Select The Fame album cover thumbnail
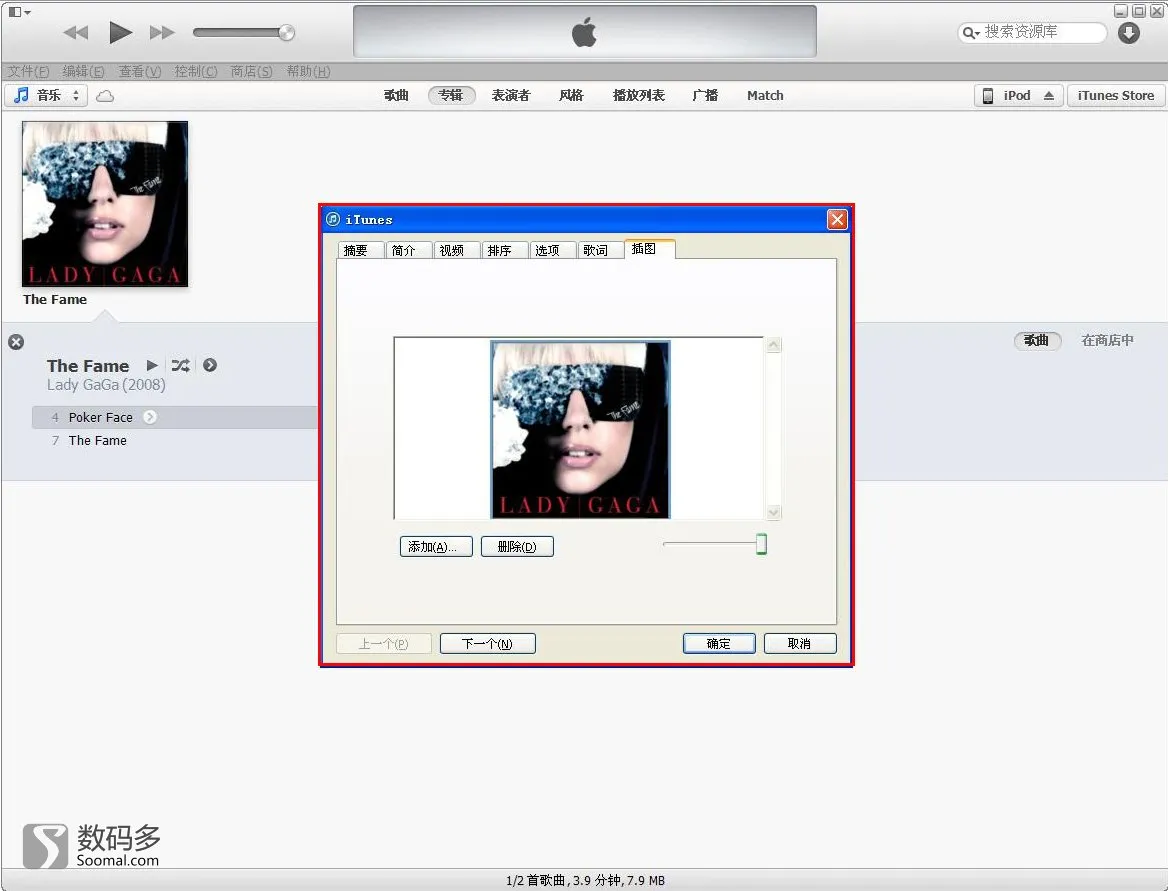1168x891 pixels. 105,204
